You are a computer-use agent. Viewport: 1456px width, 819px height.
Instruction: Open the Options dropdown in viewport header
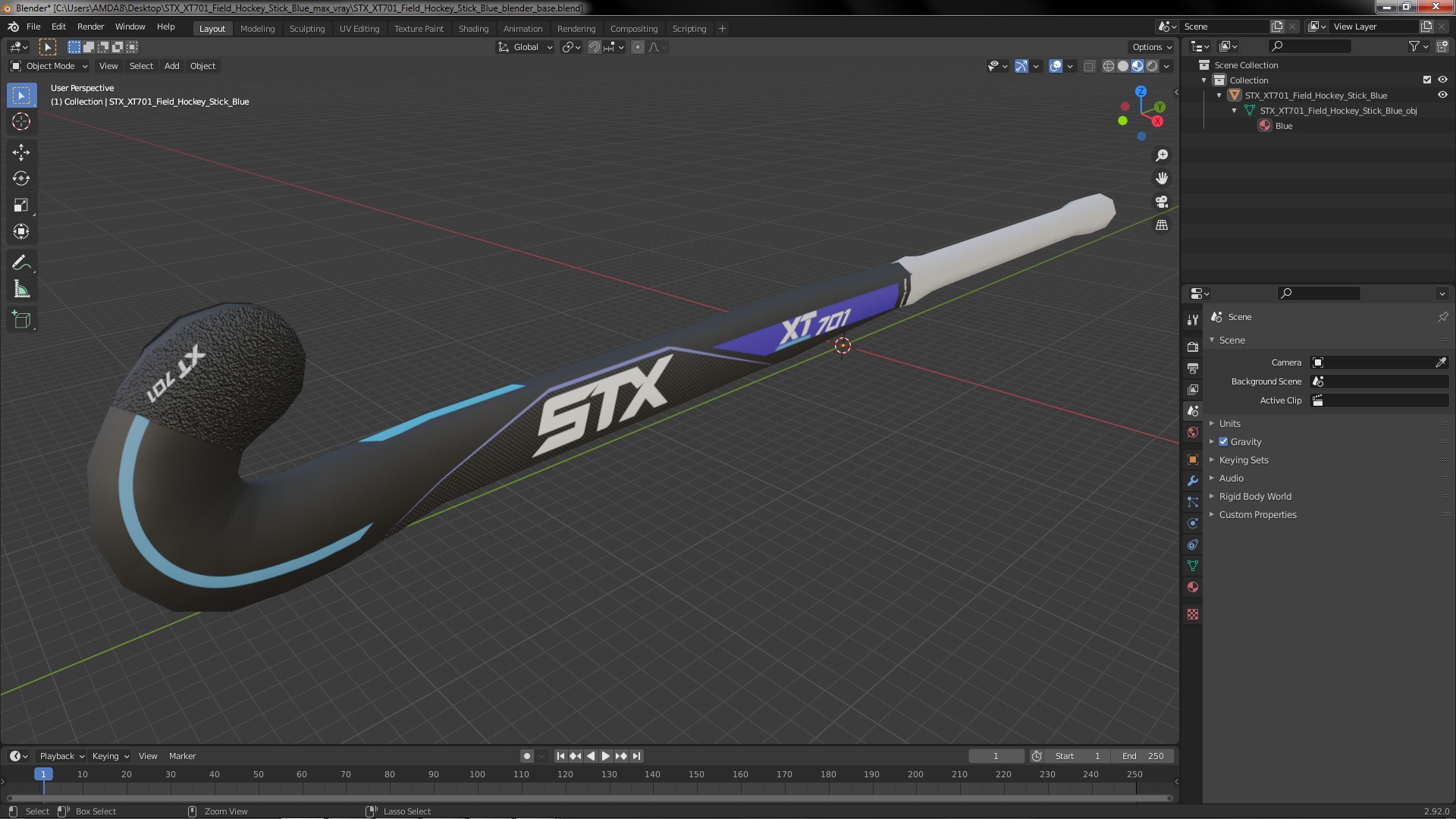pyautogui.click(x=1151, y=47)
